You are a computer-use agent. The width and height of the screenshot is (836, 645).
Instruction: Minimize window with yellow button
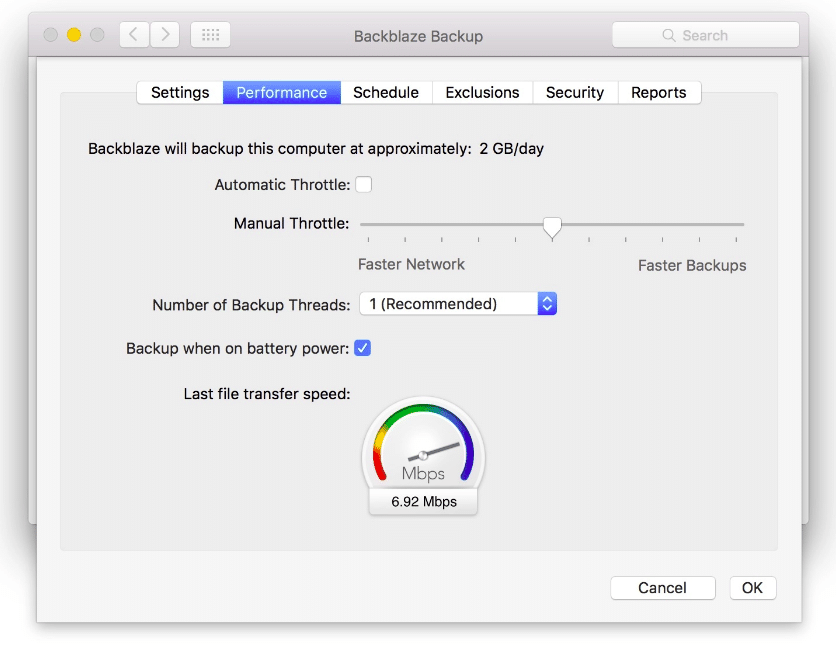[74, 35]
